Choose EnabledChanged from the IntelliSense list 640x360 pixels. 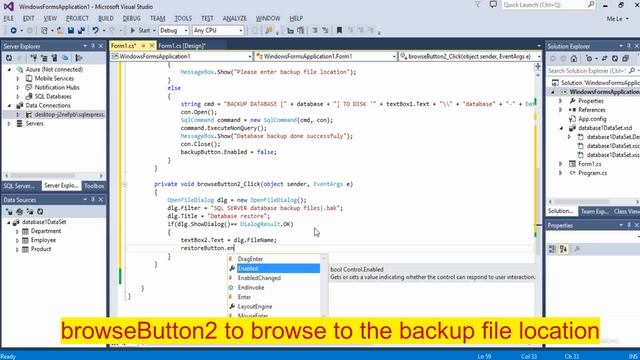[274, 278]
